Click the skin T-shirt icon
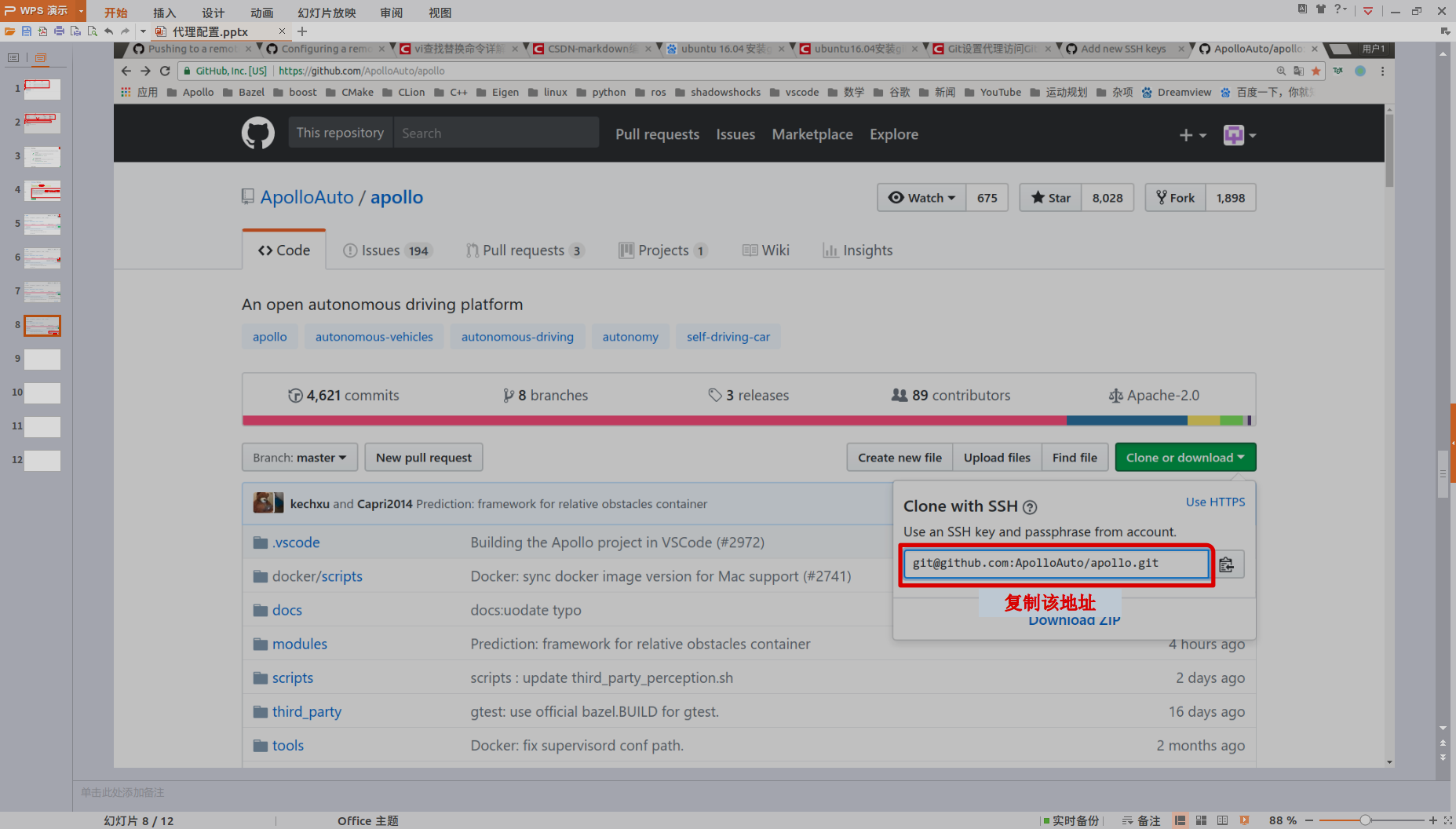This screenshot has width=1456, height=829. tap(1321, 9)
